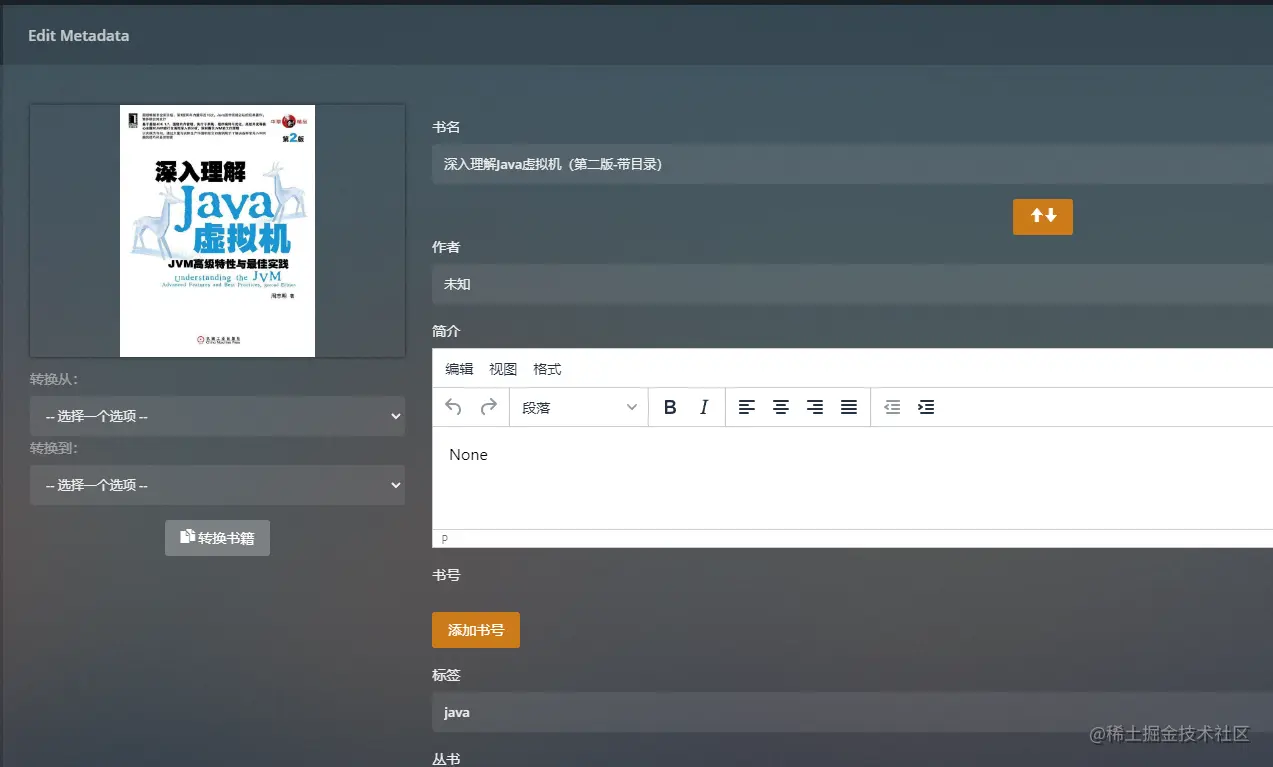
Task: Toggle bold formatting
Action: pos(671,407)
